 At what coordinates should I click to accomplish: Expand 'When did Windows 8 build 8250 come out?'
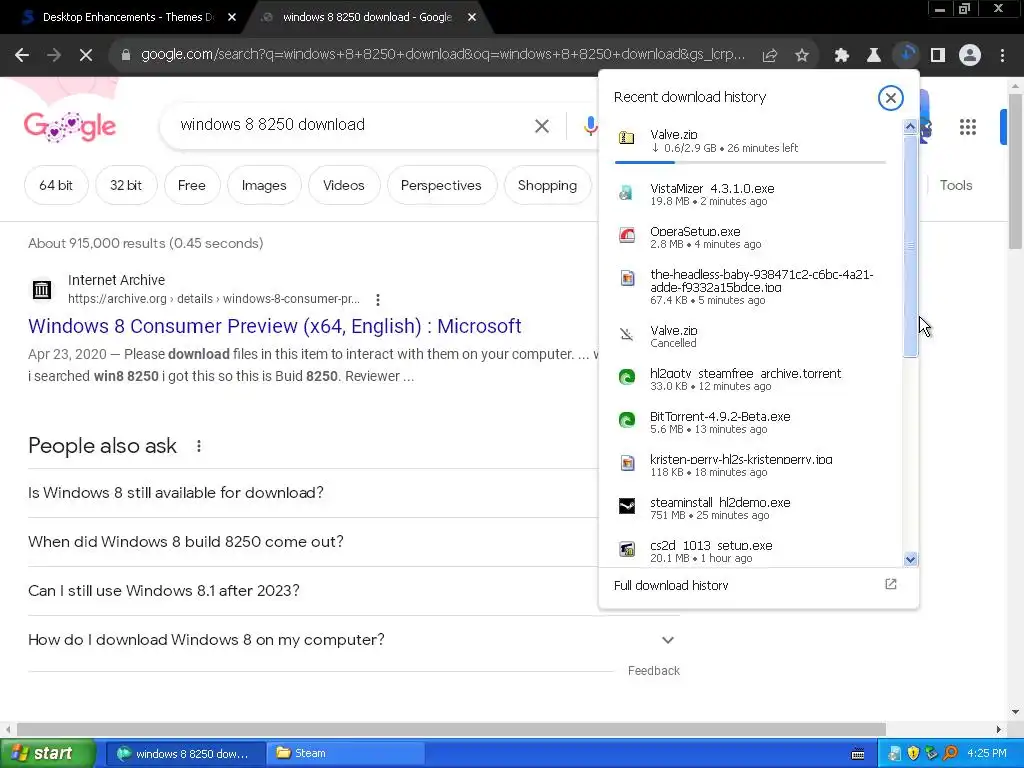tap(313, 542)
